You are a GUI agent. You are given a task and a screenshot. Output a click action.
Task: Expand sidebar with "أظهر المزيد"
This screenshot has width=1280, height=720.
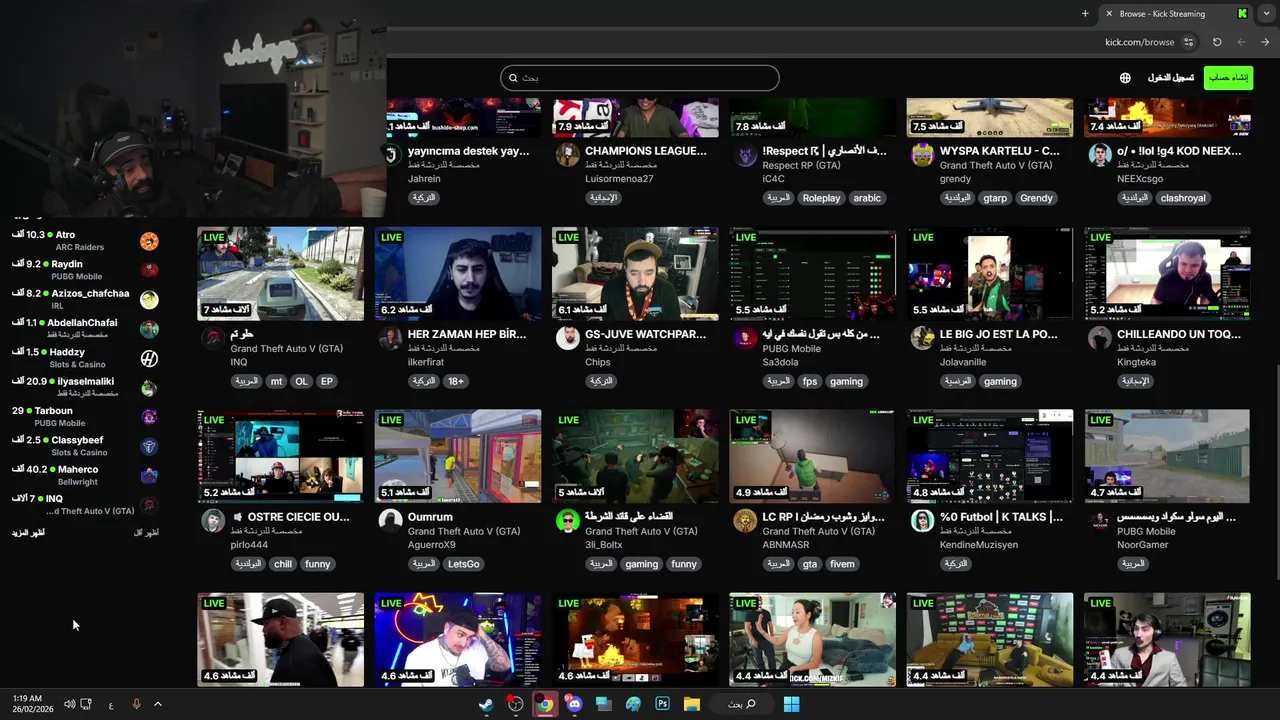(28, 532)
